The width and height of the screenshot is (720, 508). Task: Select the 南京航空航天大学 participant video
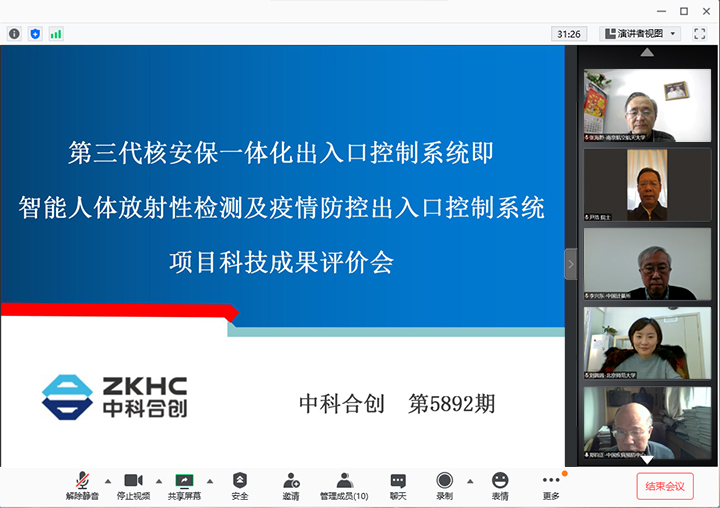pyautogui.click(x=647, y=105)
